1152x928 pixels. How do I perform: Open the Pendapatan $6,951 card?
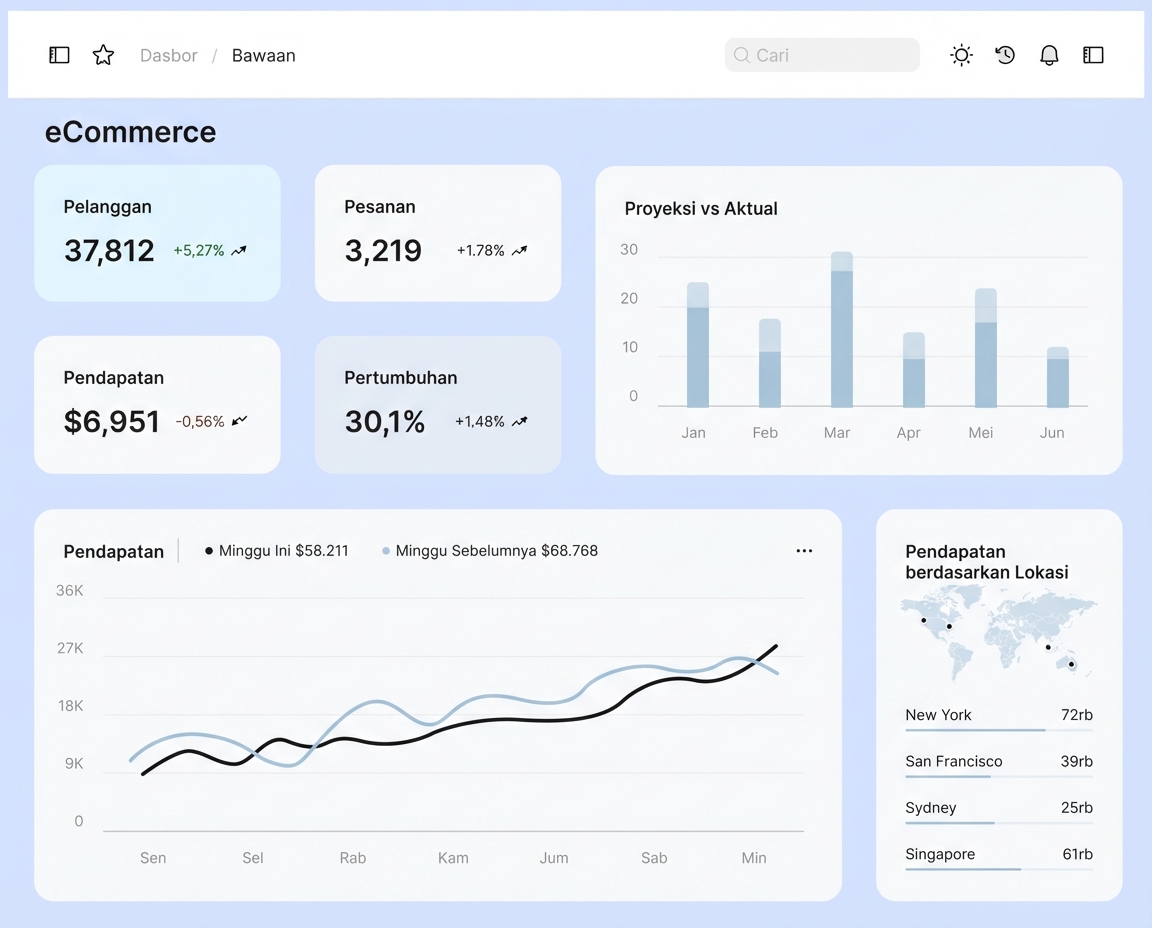tap(157, 405)
